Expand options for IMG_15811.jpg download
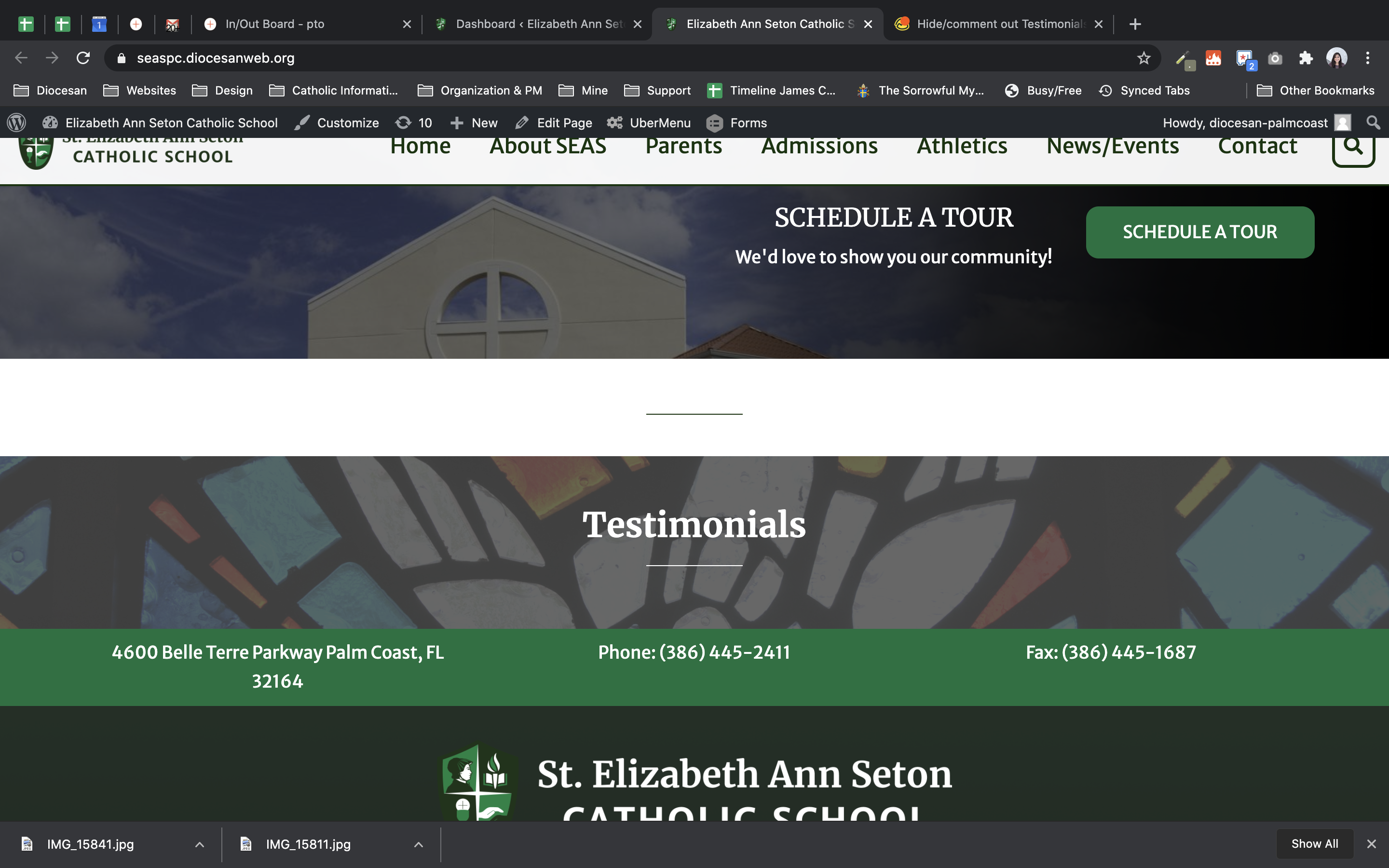1389x868 pixels. tap(419, 844)
